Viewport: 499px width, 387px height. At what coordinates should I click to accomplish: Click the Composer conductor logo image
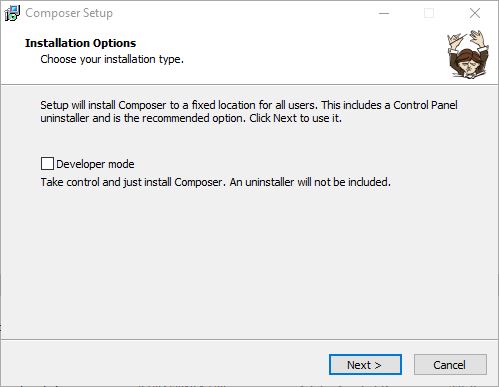pos(468,54)
